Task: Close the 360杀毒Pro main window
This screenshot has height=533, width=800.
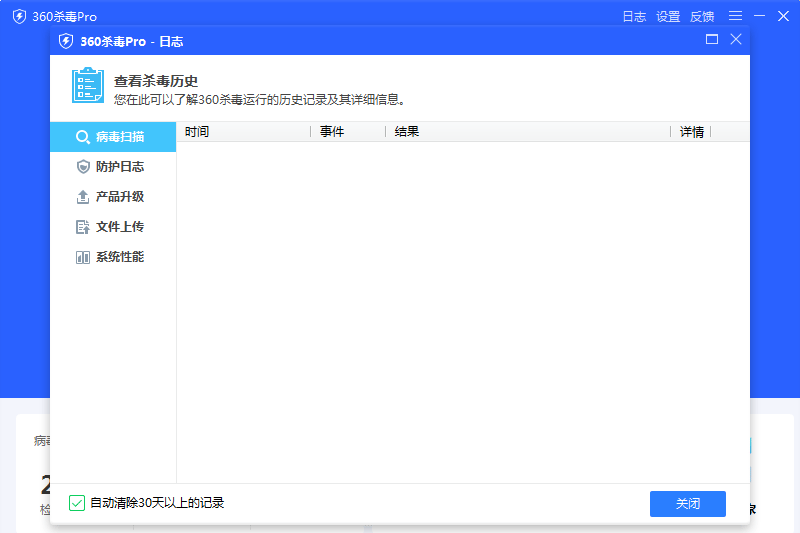Action: pos(783,16)
